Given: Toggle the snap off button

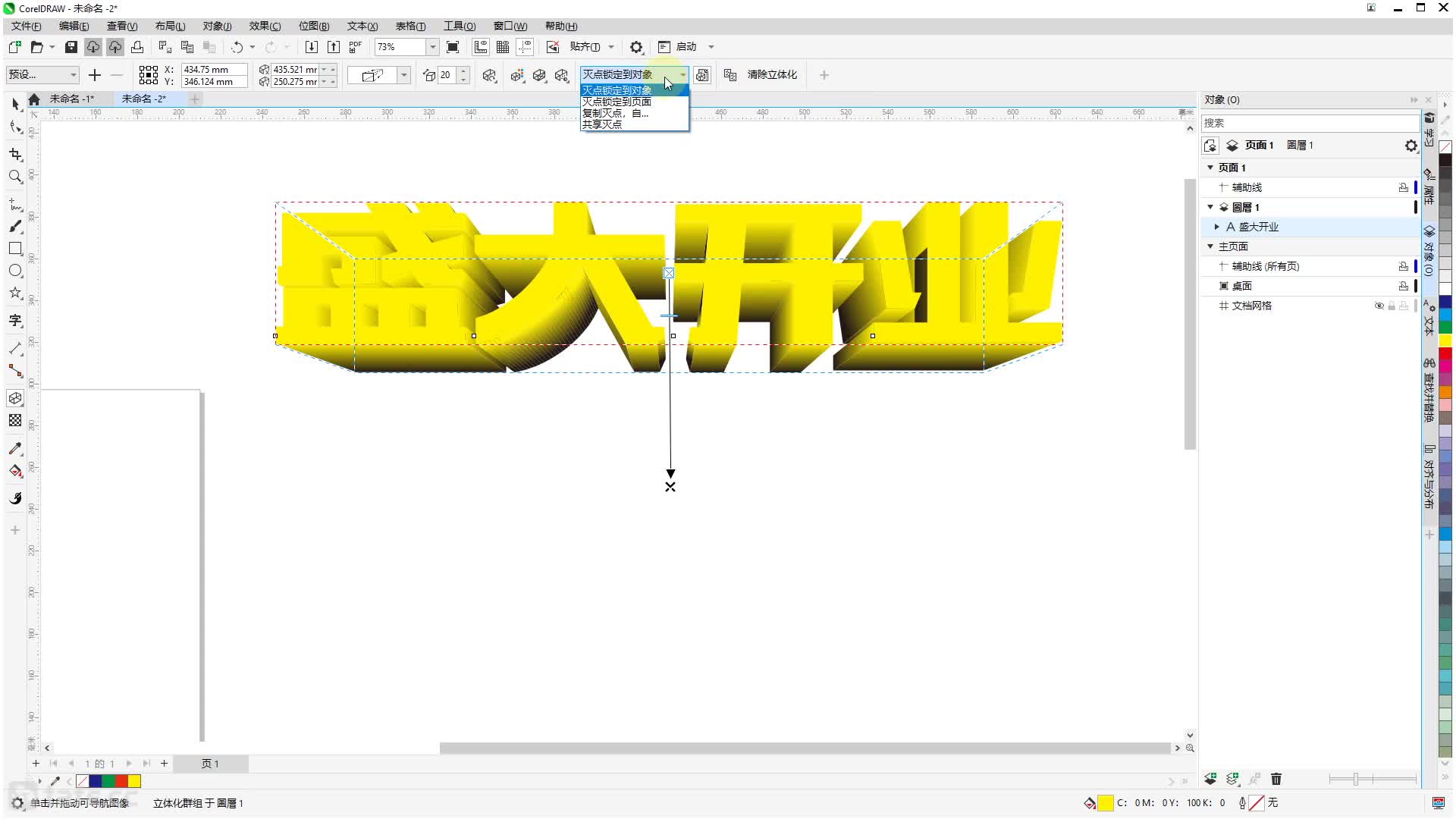Looking at the screenshot, I should (553, 47).
